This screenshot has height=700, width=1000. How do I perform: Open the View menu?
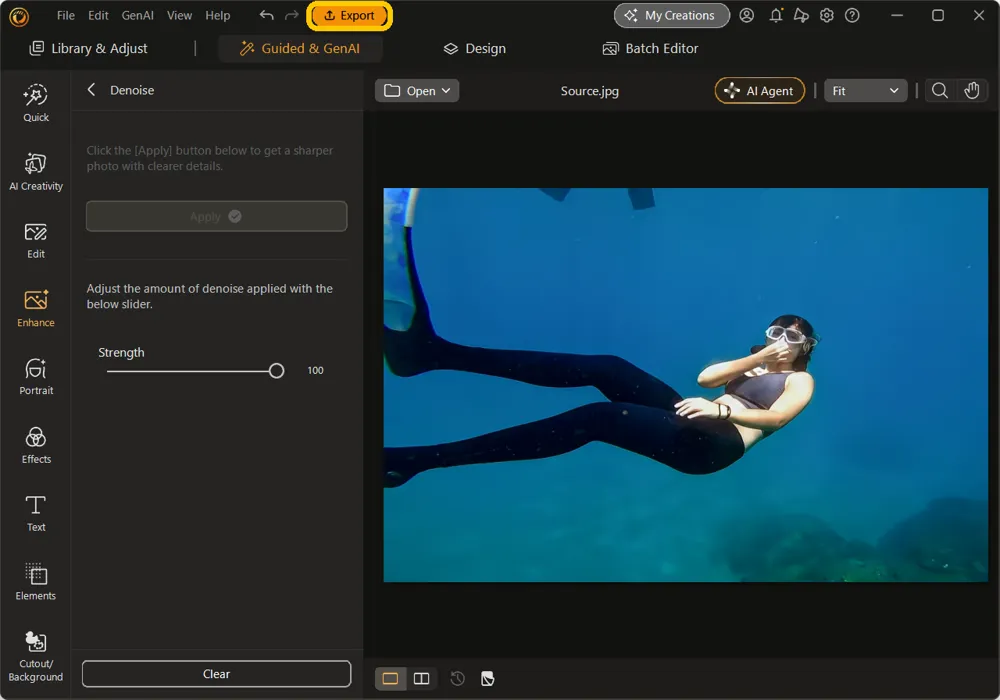(179, 15)
